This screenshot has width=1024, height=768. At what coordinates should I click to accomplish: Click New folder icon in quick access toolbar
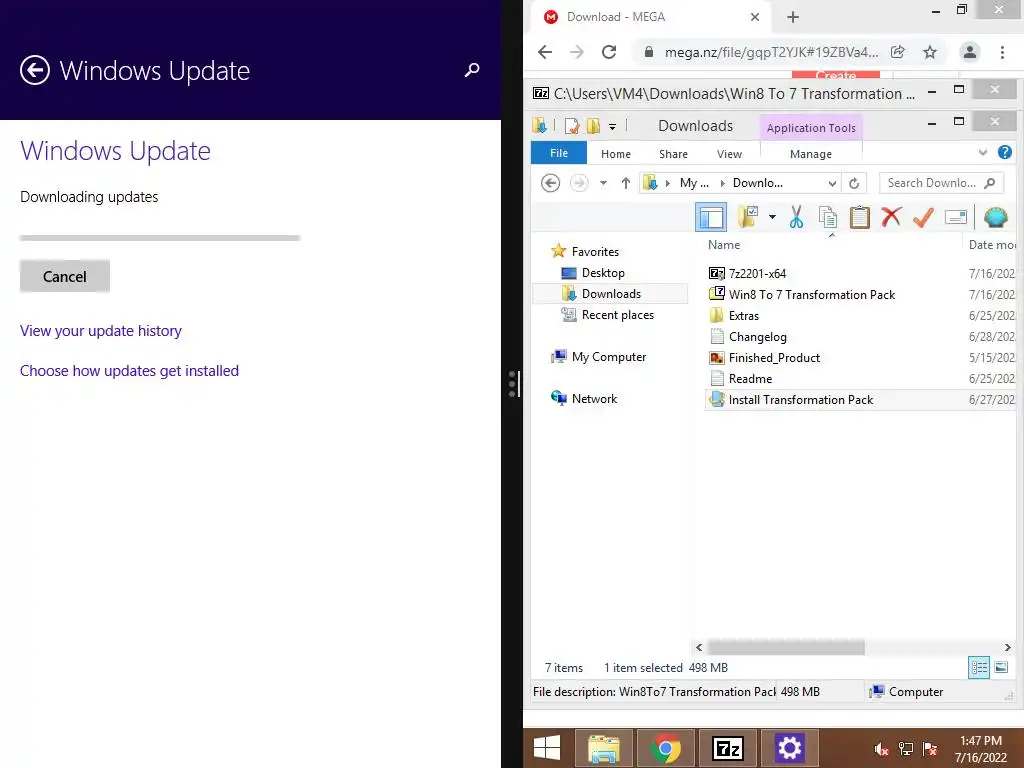click(593, 125)
